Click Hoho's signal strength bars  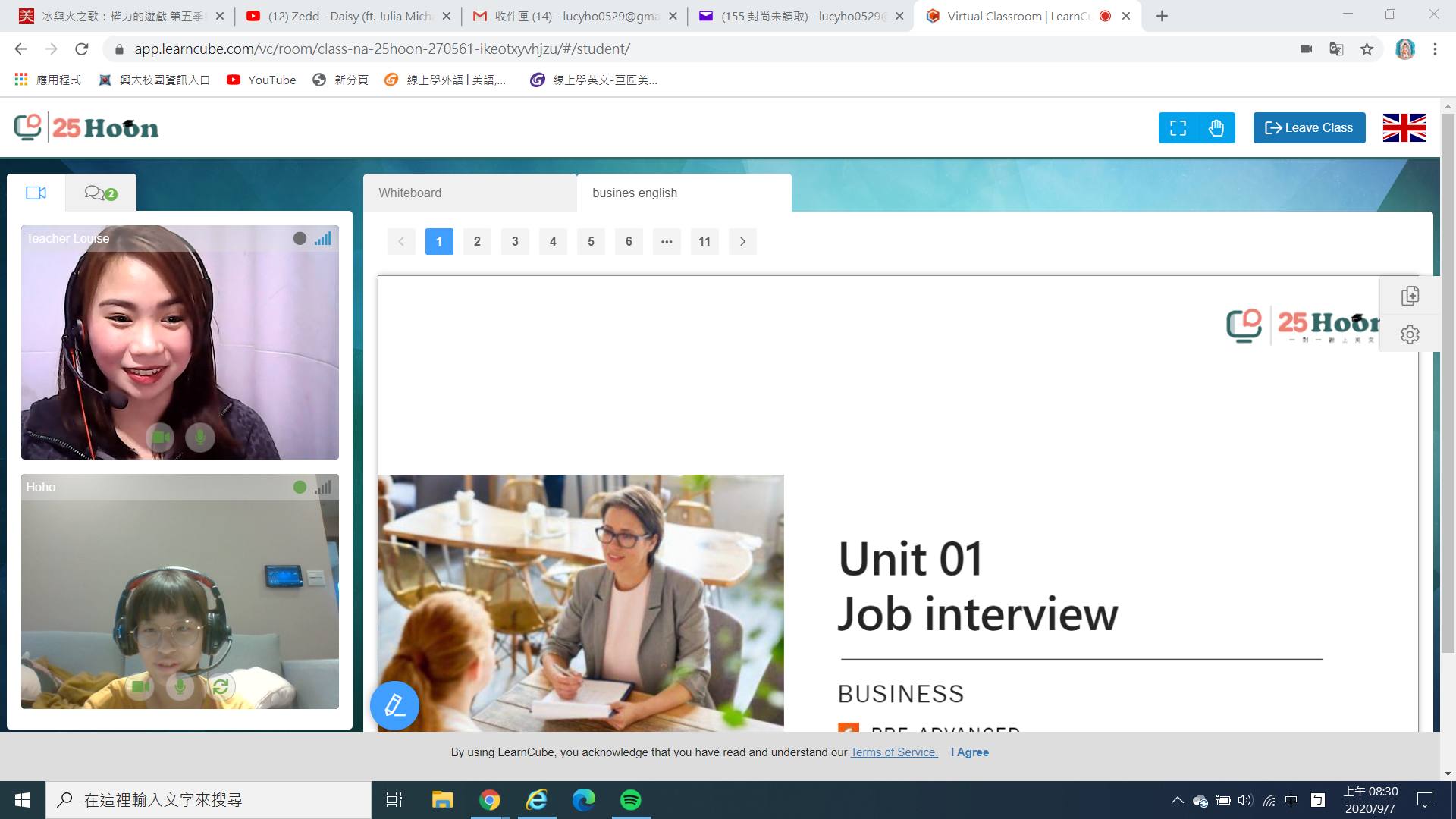click(323, 487)
